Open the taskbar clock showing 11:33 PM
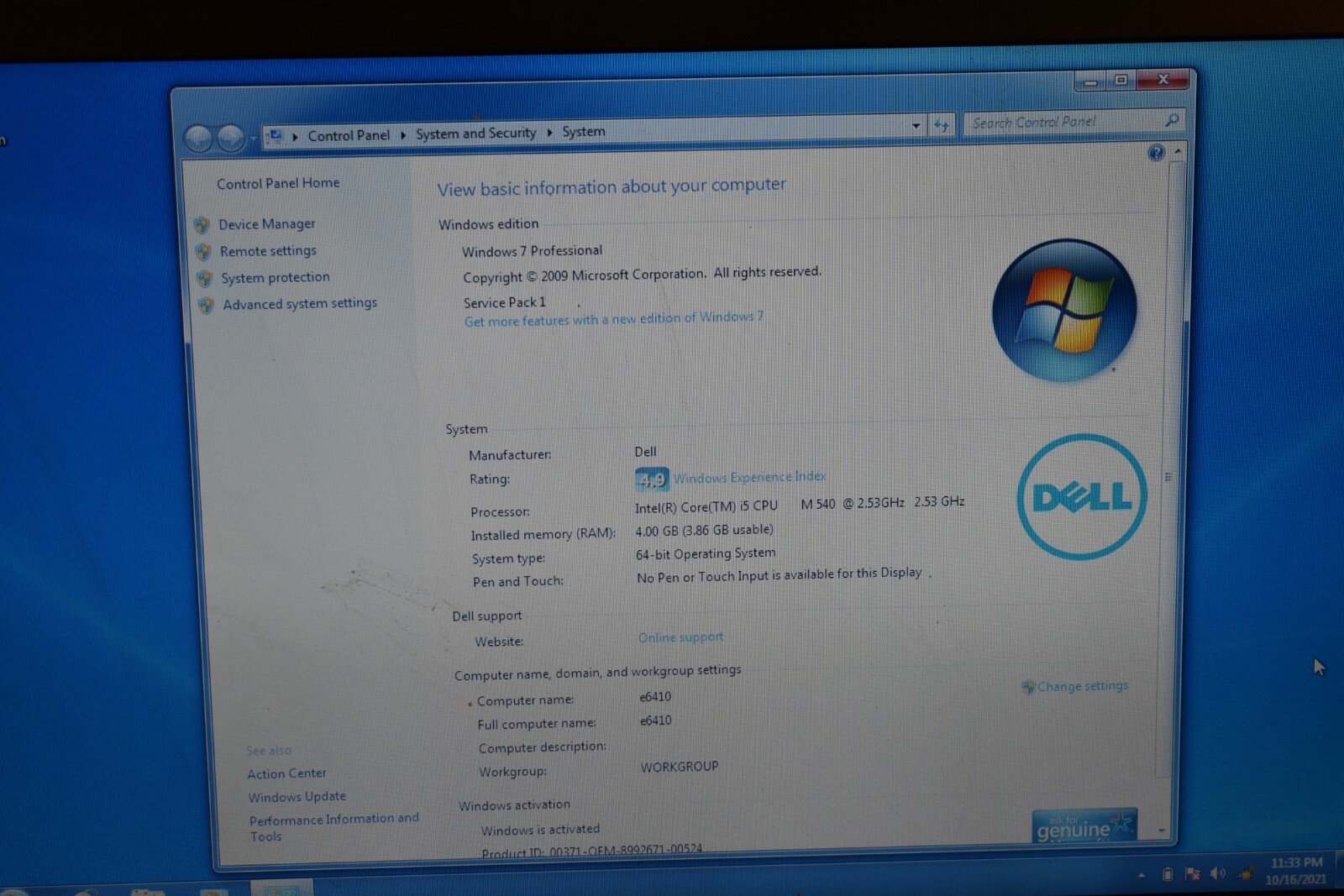This screenshot has width=1344, height=896. point(1296,871)
